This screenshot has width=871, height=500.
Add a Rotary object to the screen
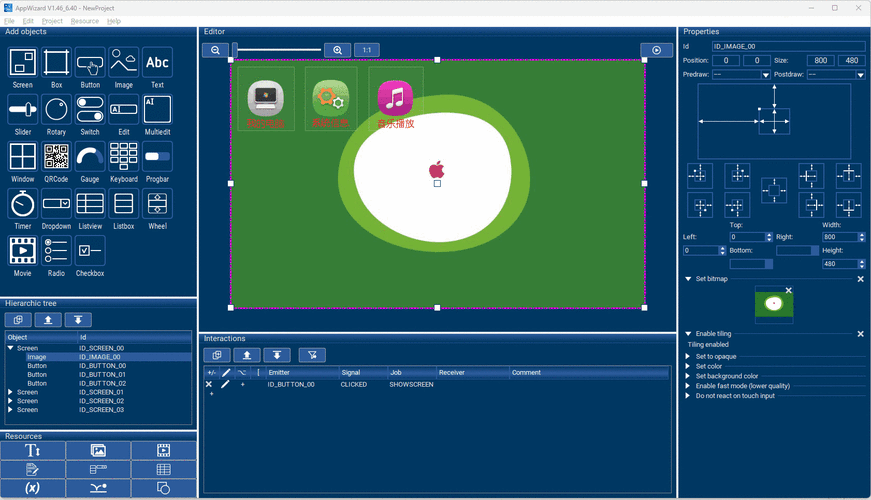(56, 109)
